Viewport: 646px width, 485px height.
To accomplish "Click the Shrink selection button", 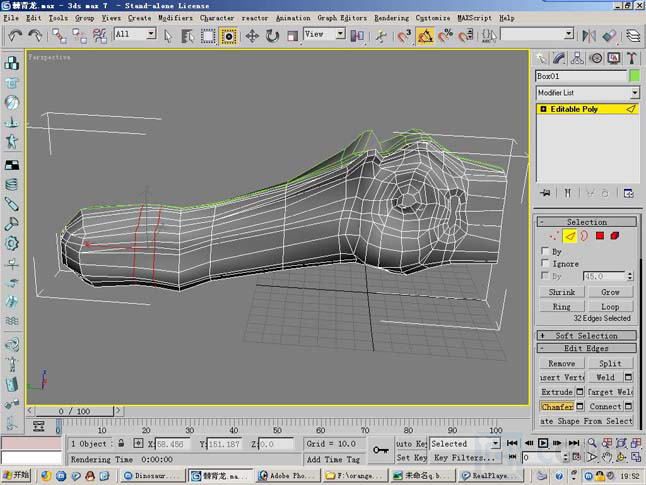I will tap(562, 292).
